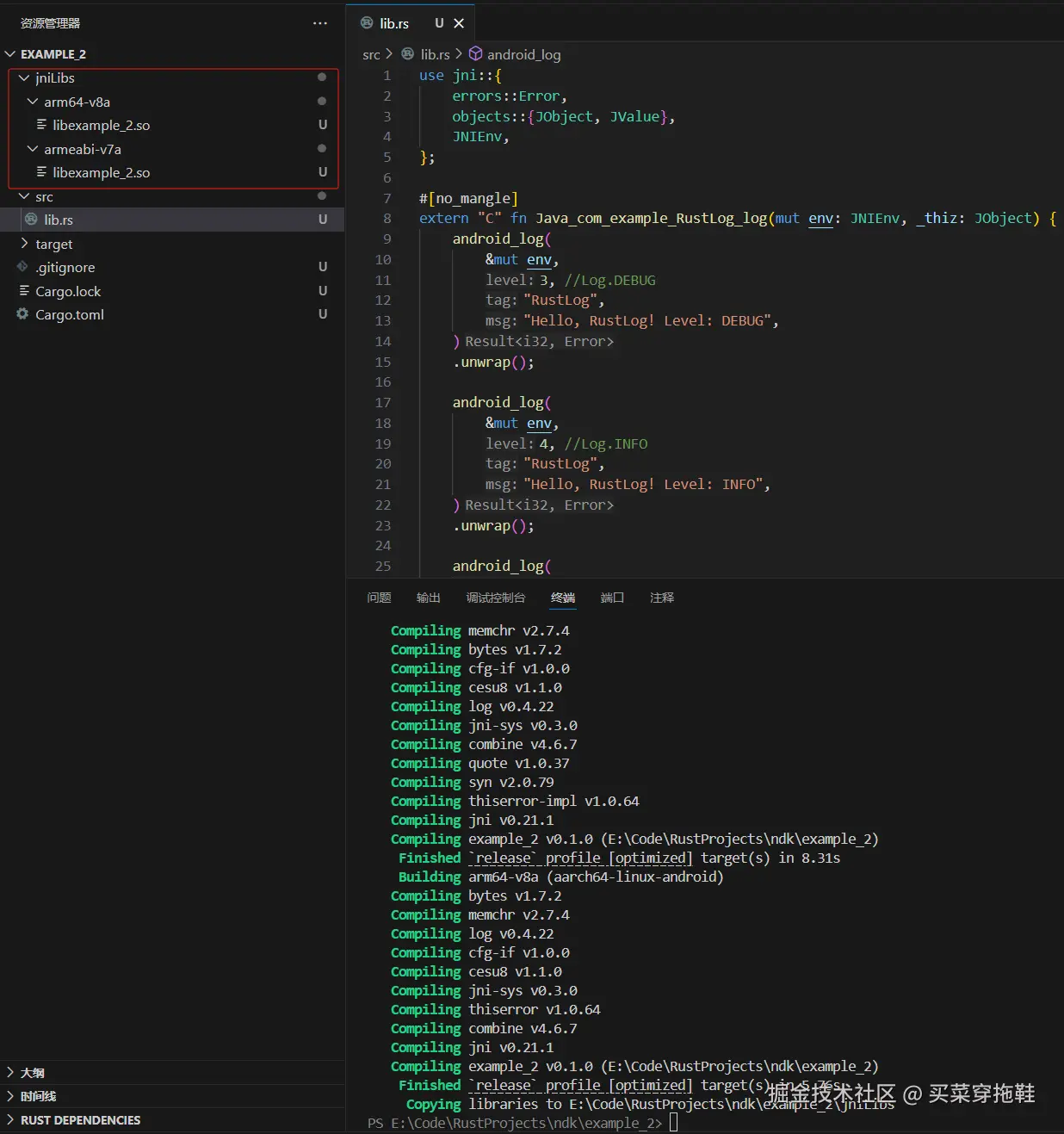The height and width of the screenshot is (1134, 1064).
Task: Open the 调试控制台 debug console tab
Action: [x=496, y=598]
